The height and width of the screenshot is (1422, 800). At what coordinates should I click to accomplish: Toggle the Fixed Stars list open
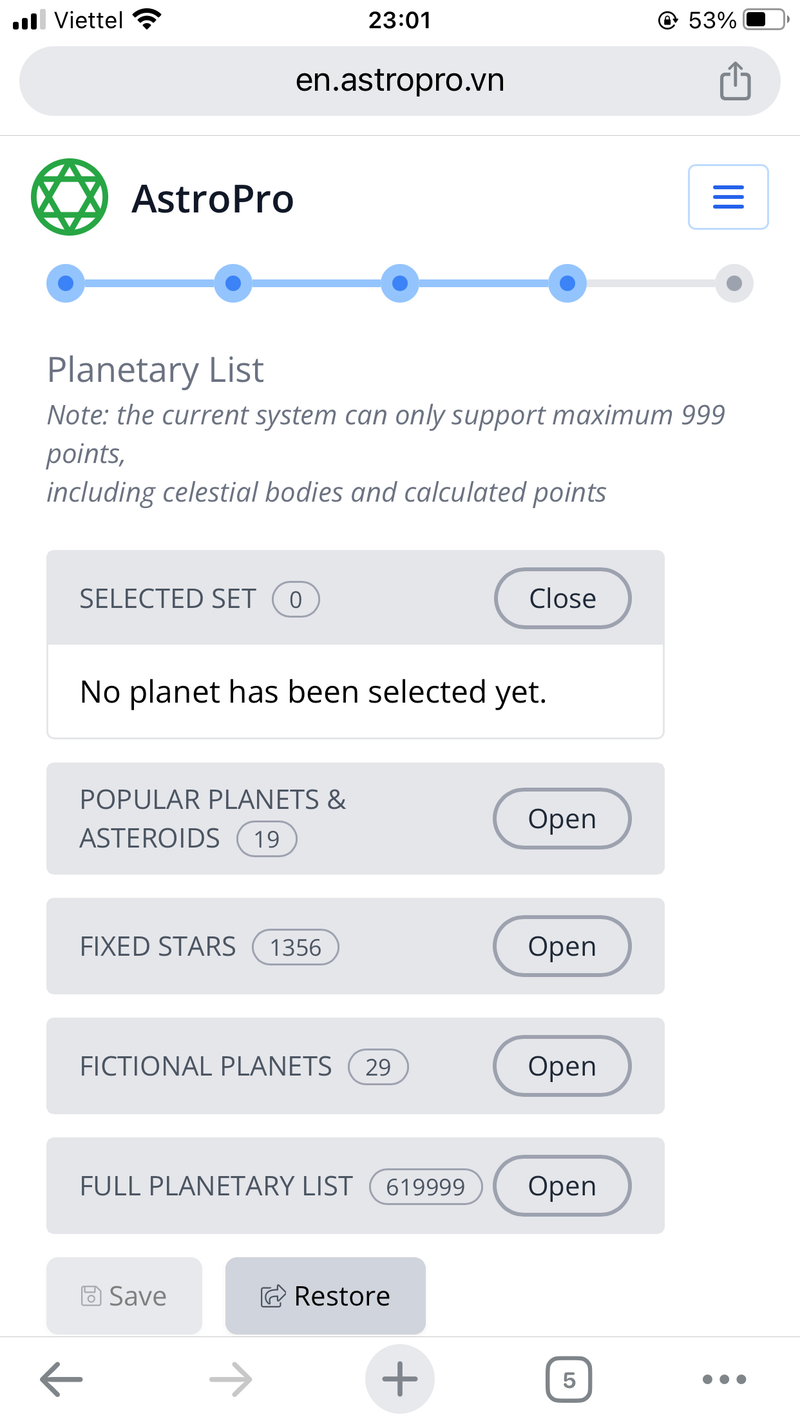(x=562, y=946)
